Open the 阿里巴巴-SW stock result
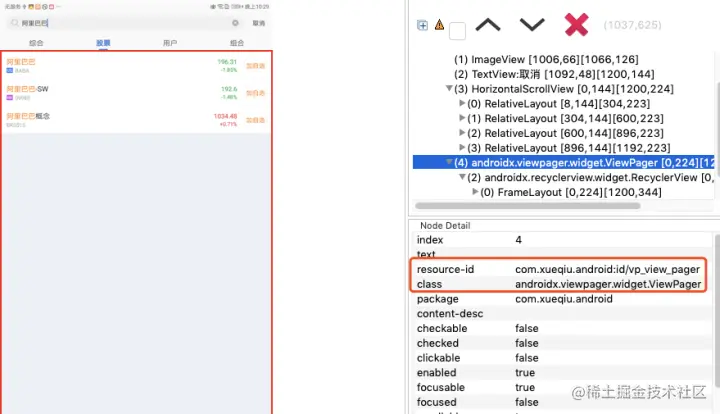The height and width of the screenshot is (414, 720). coord(136,93)
